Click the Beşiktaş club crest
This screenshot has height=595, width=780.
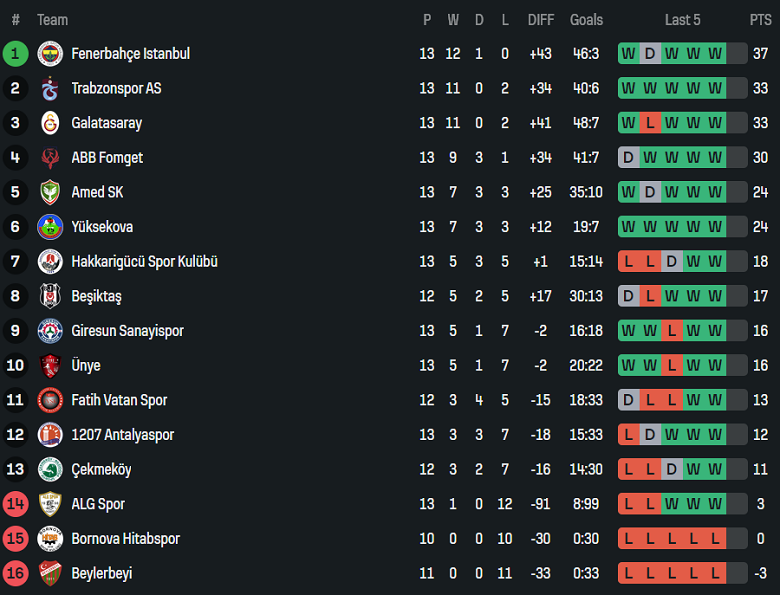click(x=50, y=296)
